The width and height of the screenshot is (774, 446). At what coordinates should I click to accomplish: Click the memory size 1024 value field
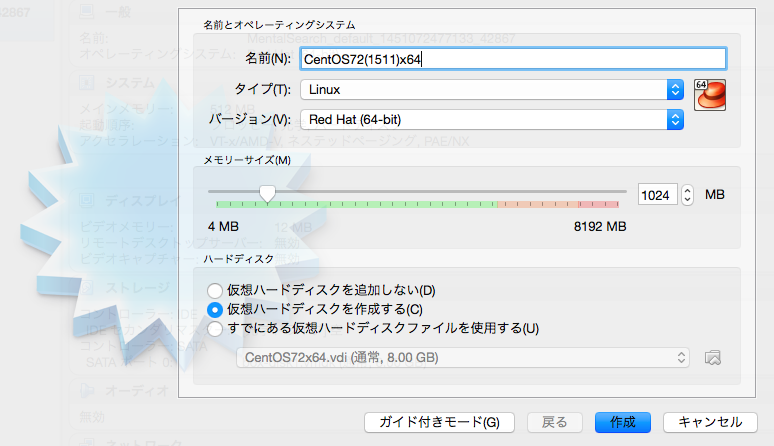pyautogui.click(x=658, y=195)
